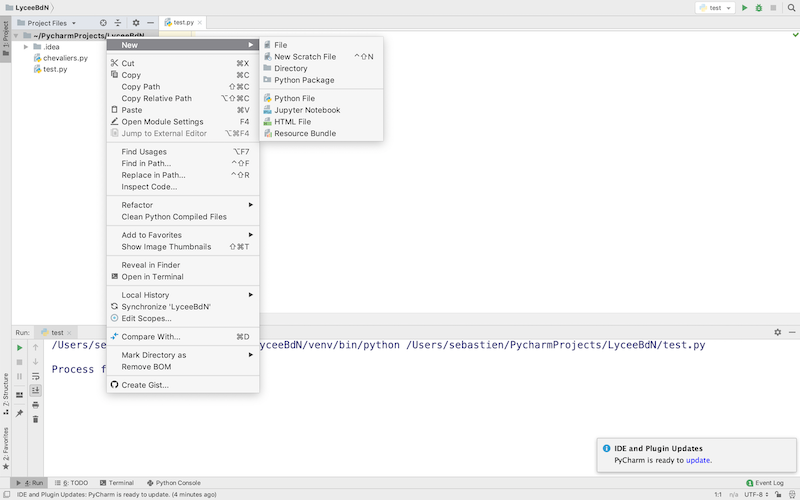Viewport: 800px width, 500px height.
Task: Clear Run console with trash icon
Action: [x=35, y=419]
